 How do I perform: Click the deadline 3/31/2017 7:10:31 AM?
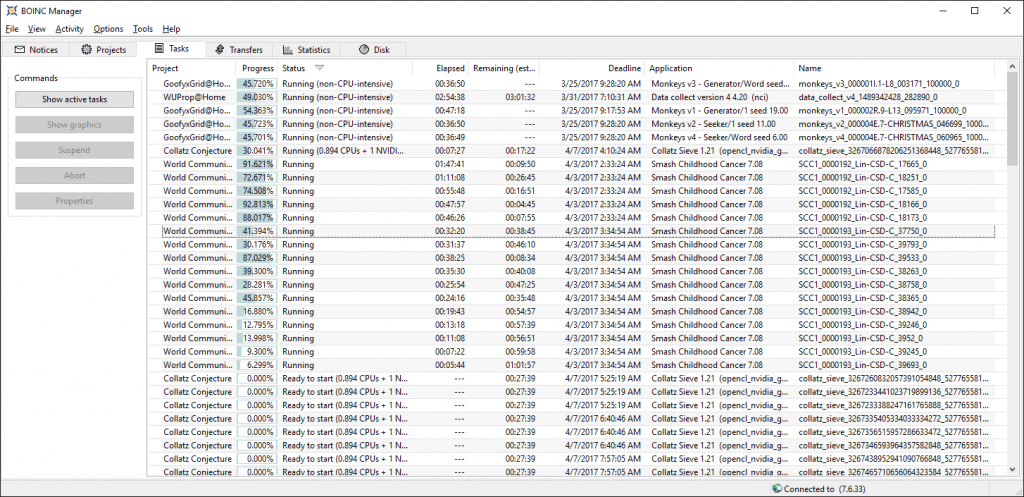click(x=601, y=97)
